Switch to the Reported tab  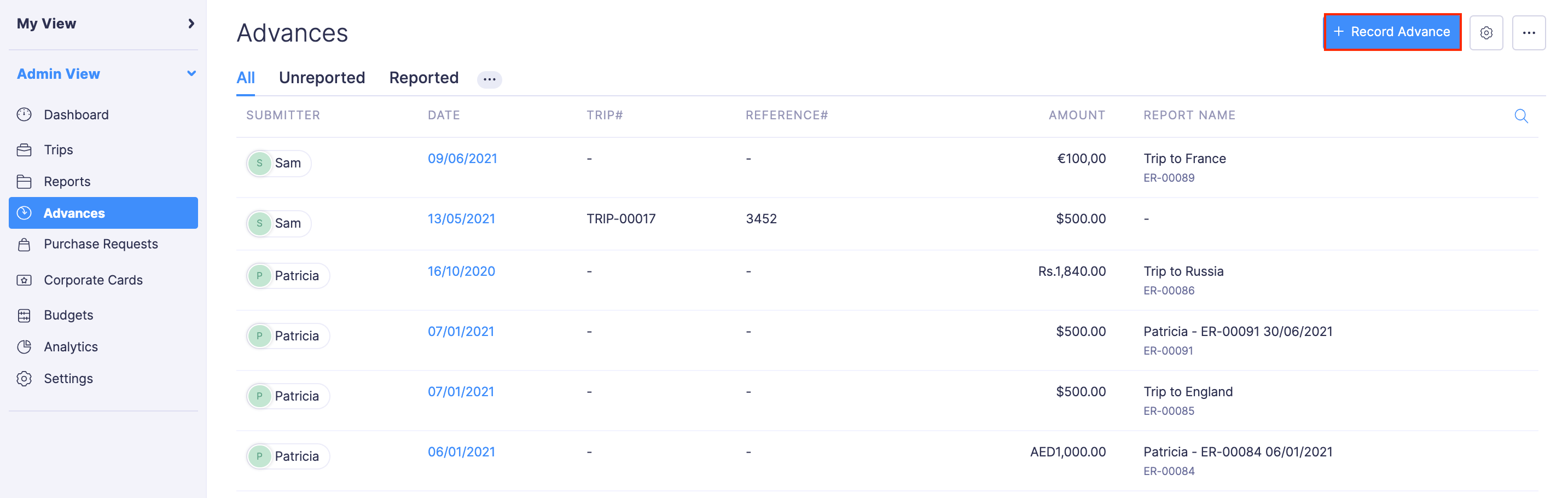pyautogui.click(x=423, y=78)
